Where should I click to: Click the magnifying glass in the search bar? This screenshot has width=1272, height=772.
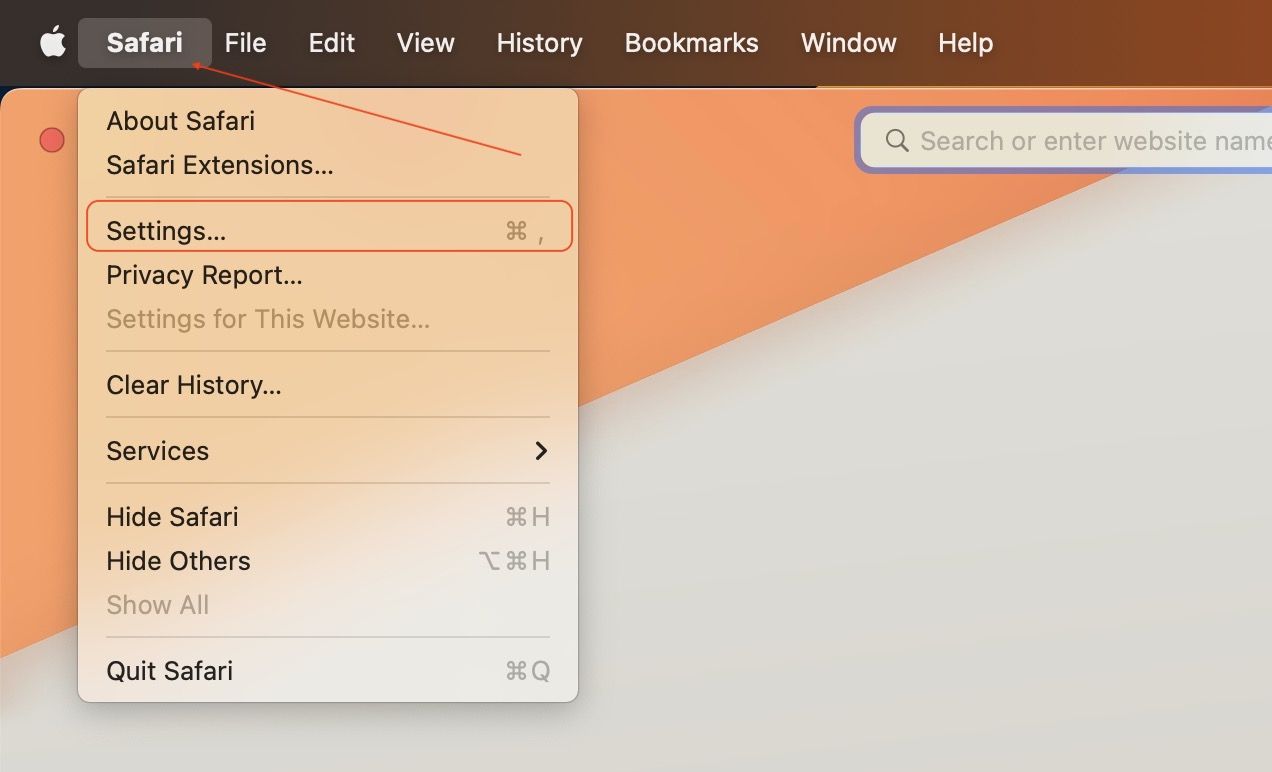[x=897, y=140]
